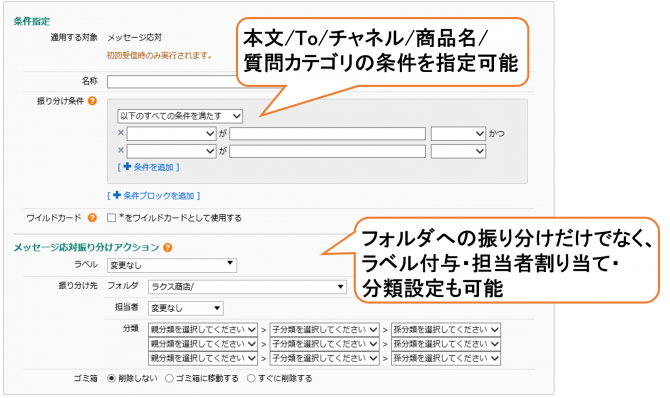
Task: Open second row match-type dropdown
Action: (x=458, y=151)
